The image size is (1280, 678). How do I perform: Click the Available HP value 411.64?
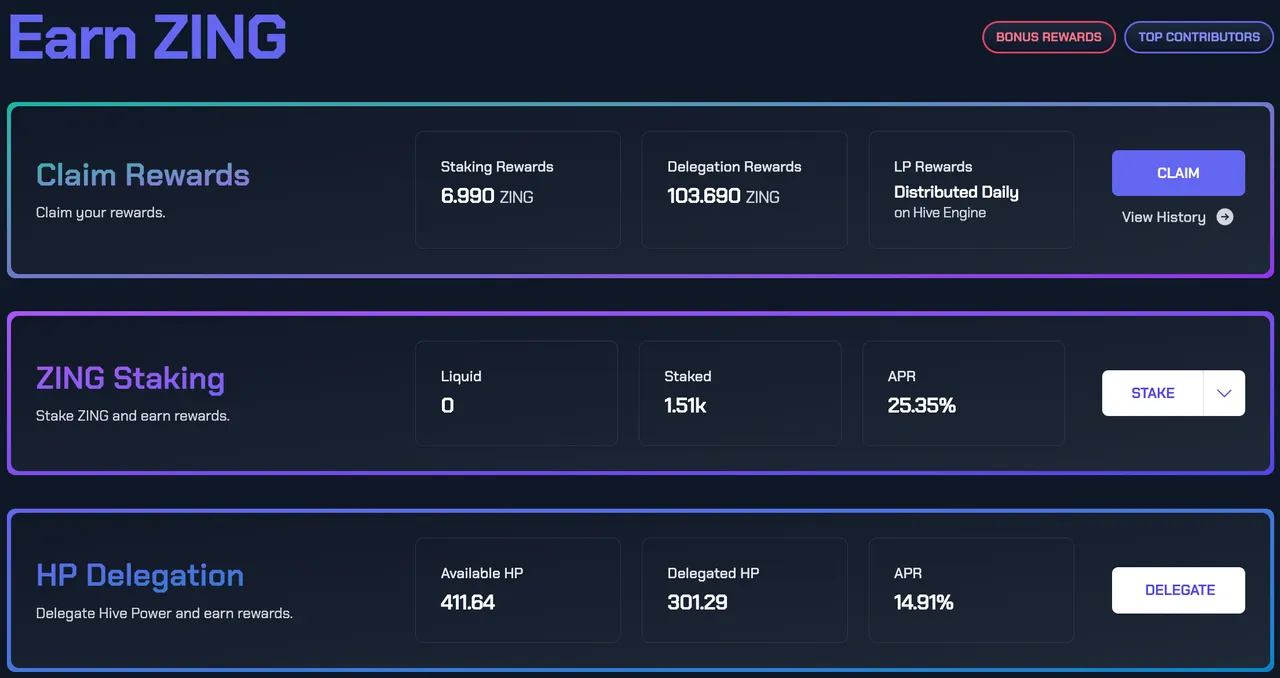click(468, 602)
